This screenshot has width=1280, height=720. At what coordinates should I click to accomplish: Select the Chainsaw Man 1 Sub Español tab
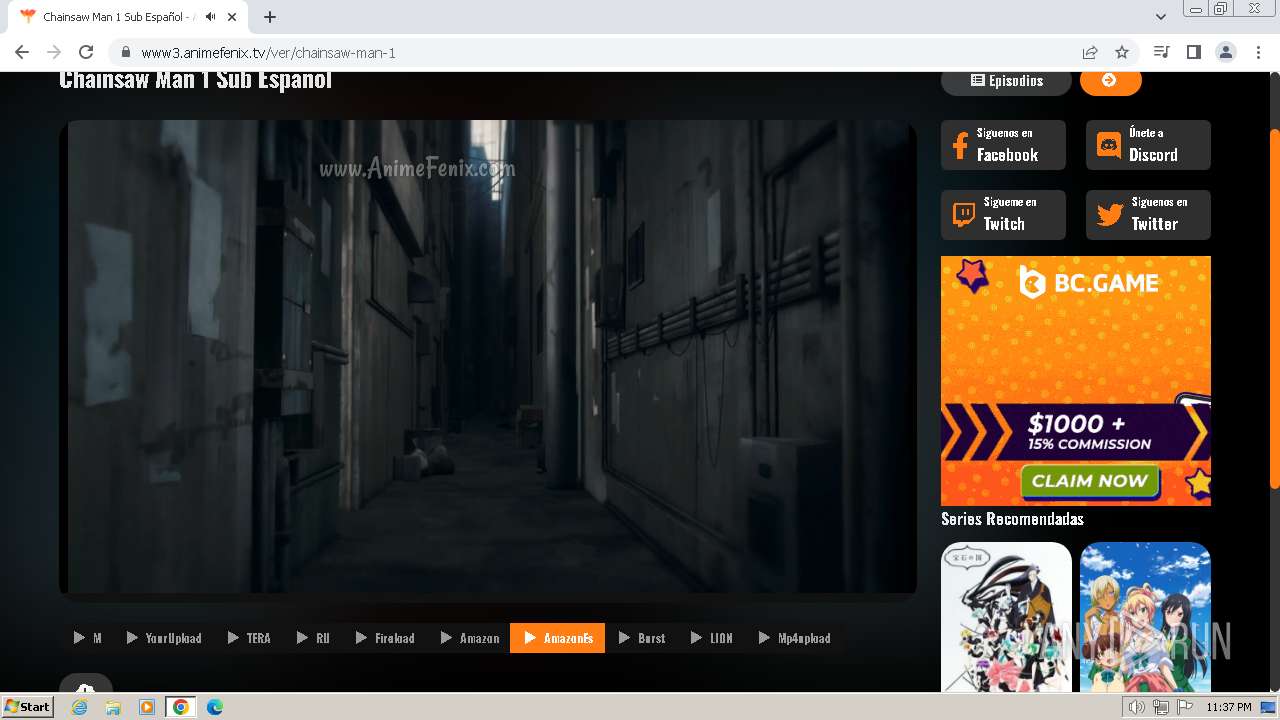[125, 17]
